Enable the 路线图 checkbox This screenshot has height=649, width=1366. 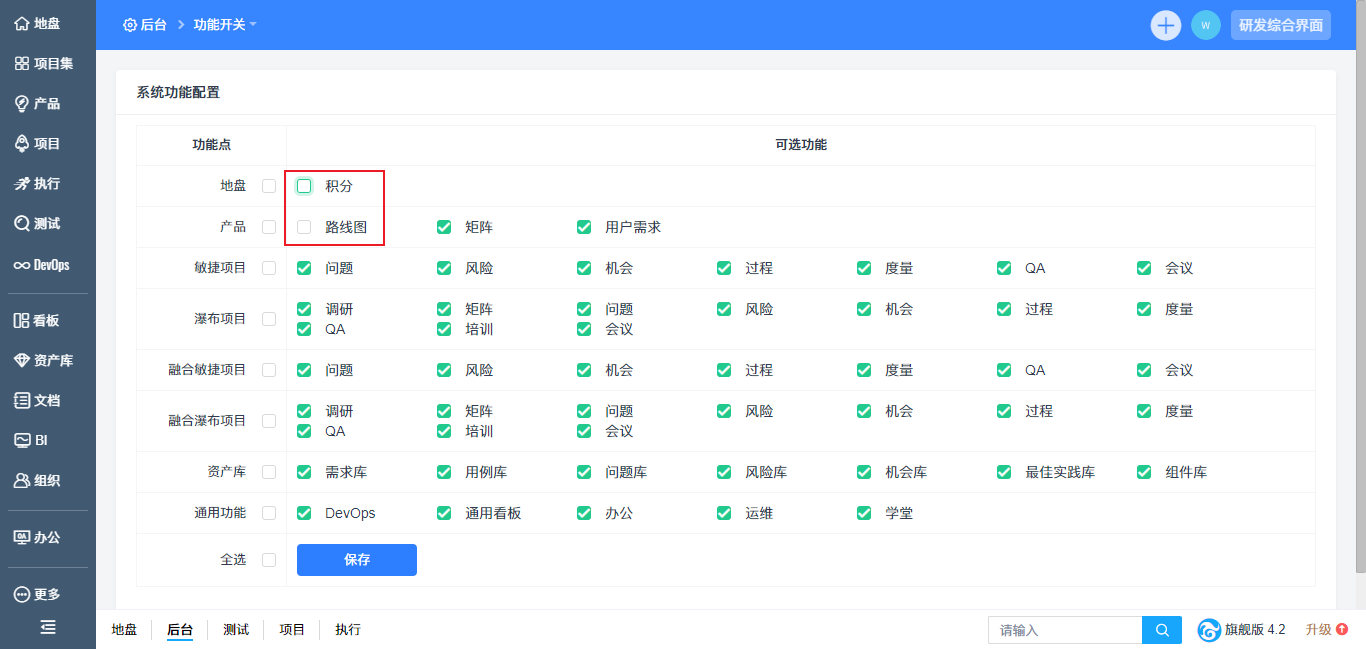tap(304, 227)
